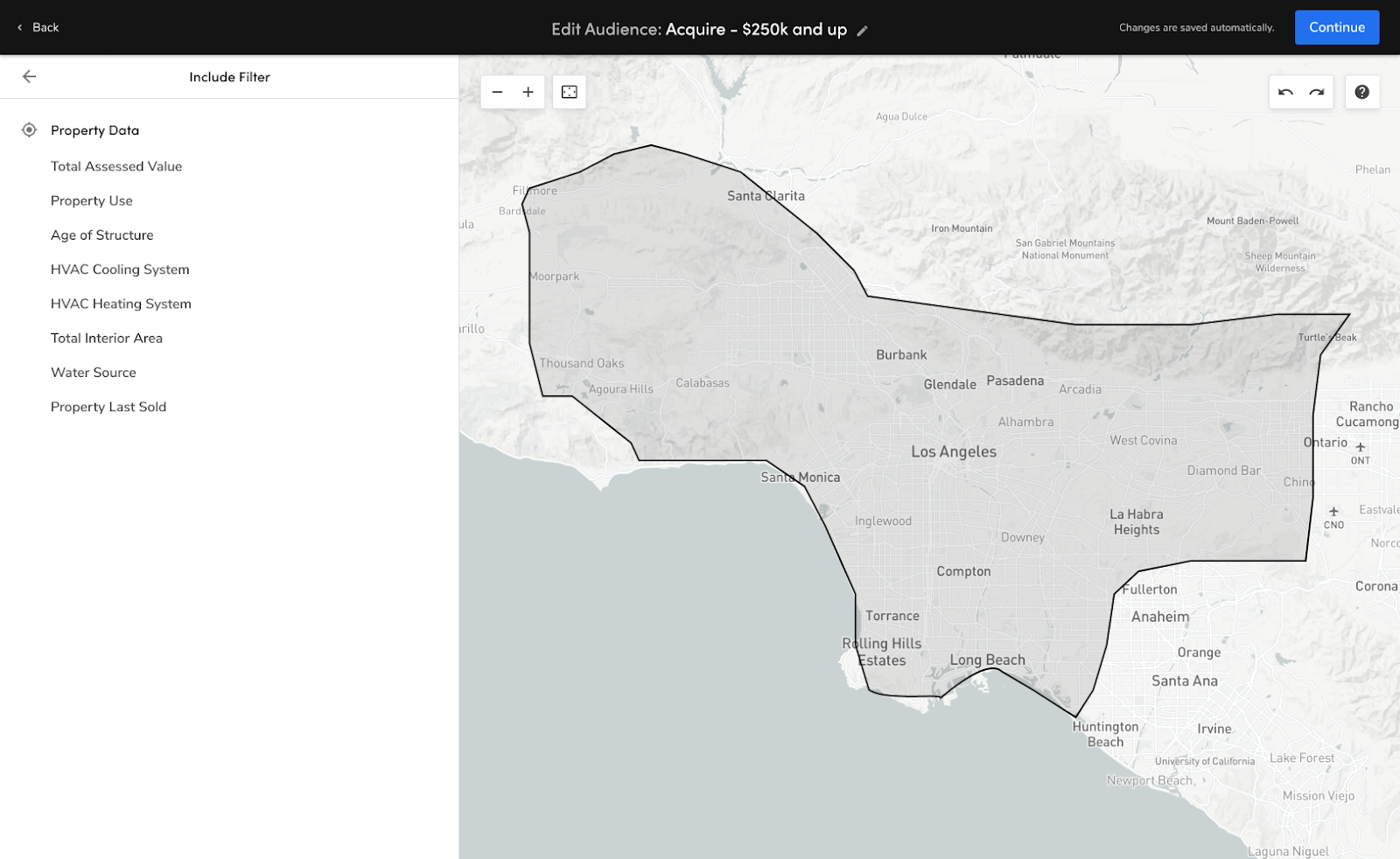1400x859 pixels.
Task: Choose Age of Structure filter
Action: 102,235
